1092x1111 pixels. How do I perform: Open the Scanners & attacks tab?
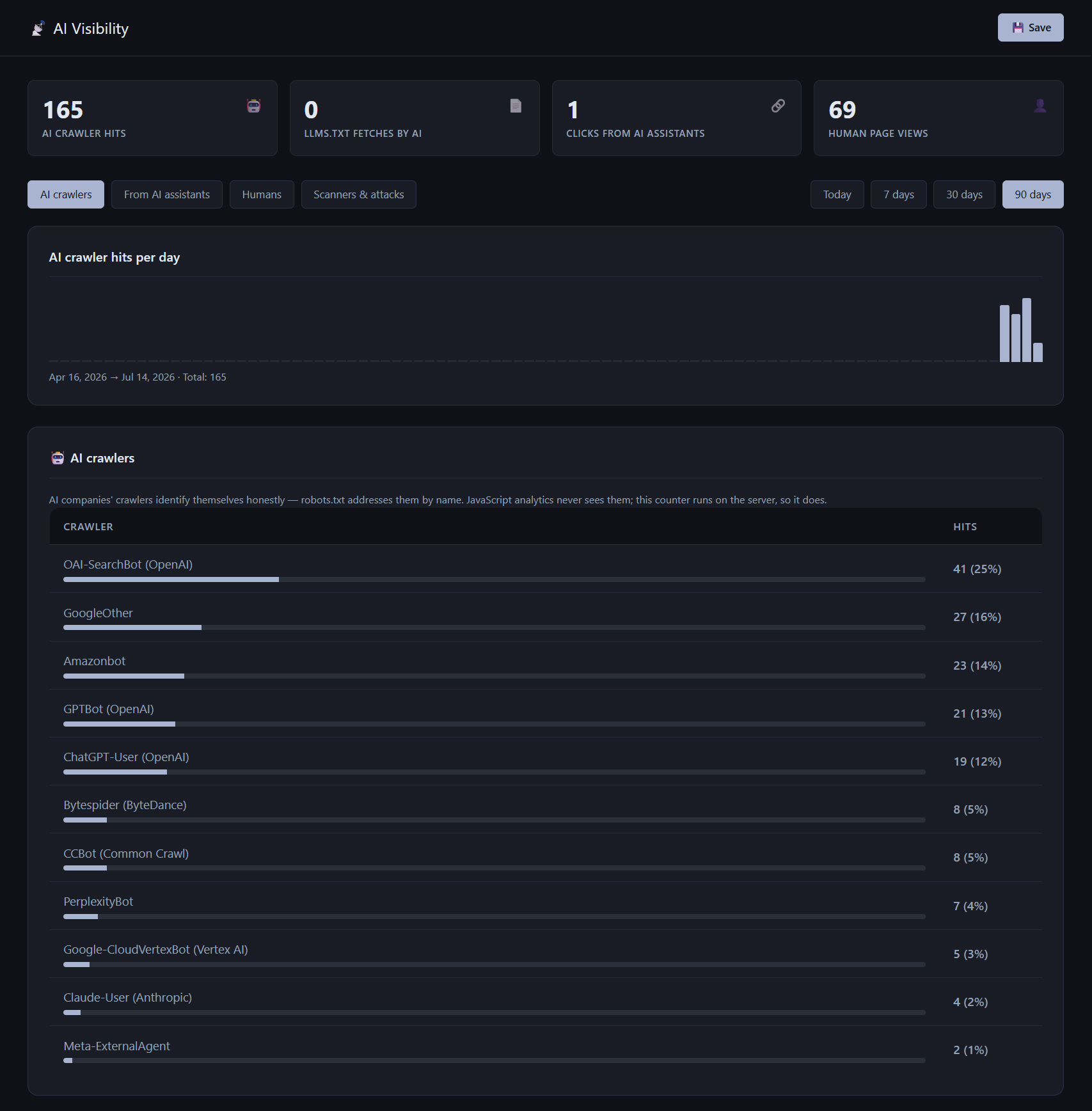click(x=359, y=194)
